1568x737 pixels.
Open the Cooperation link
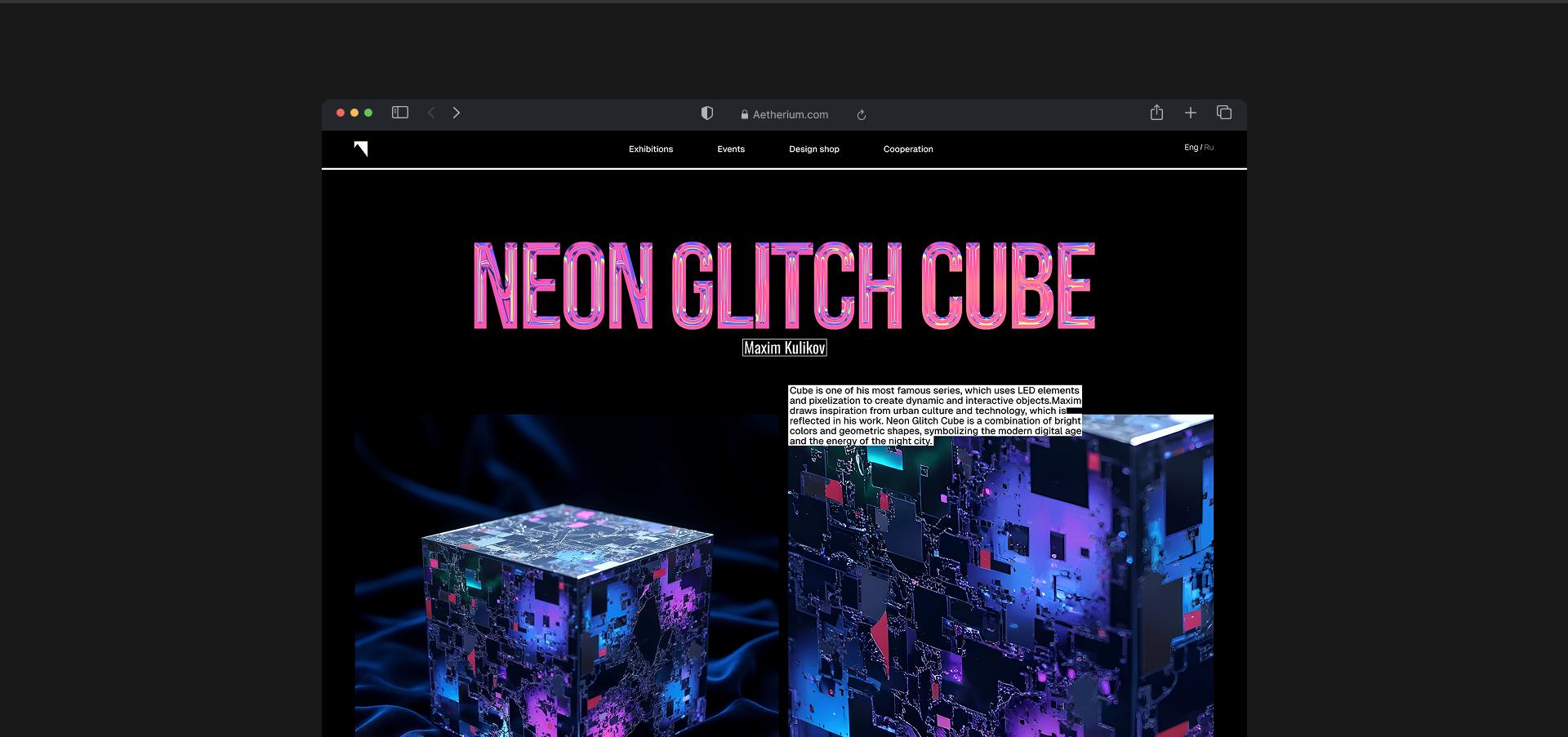[907, 149]
